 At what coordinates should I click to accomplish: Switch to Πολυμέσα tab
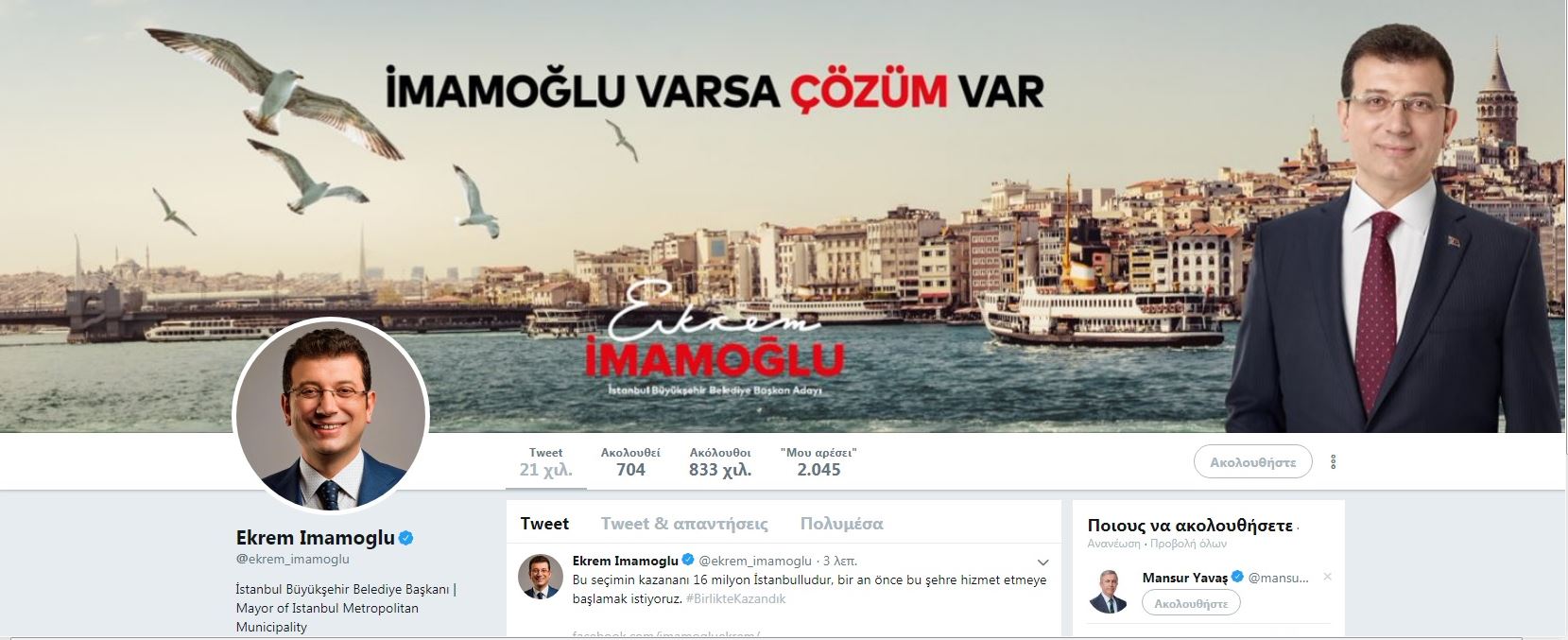841,524
